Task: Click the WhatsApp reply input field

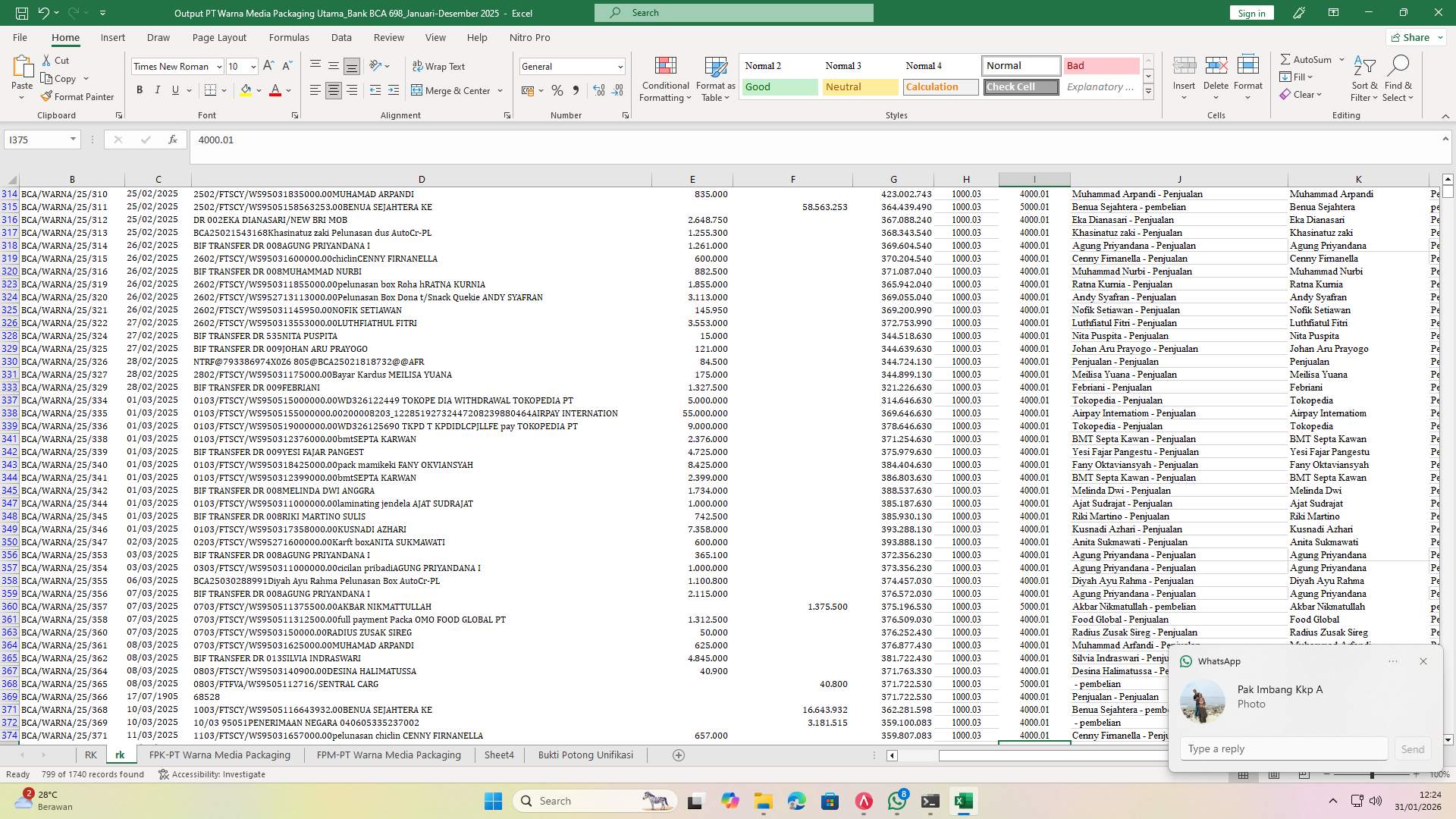Action: click(x=1283, y=748)
